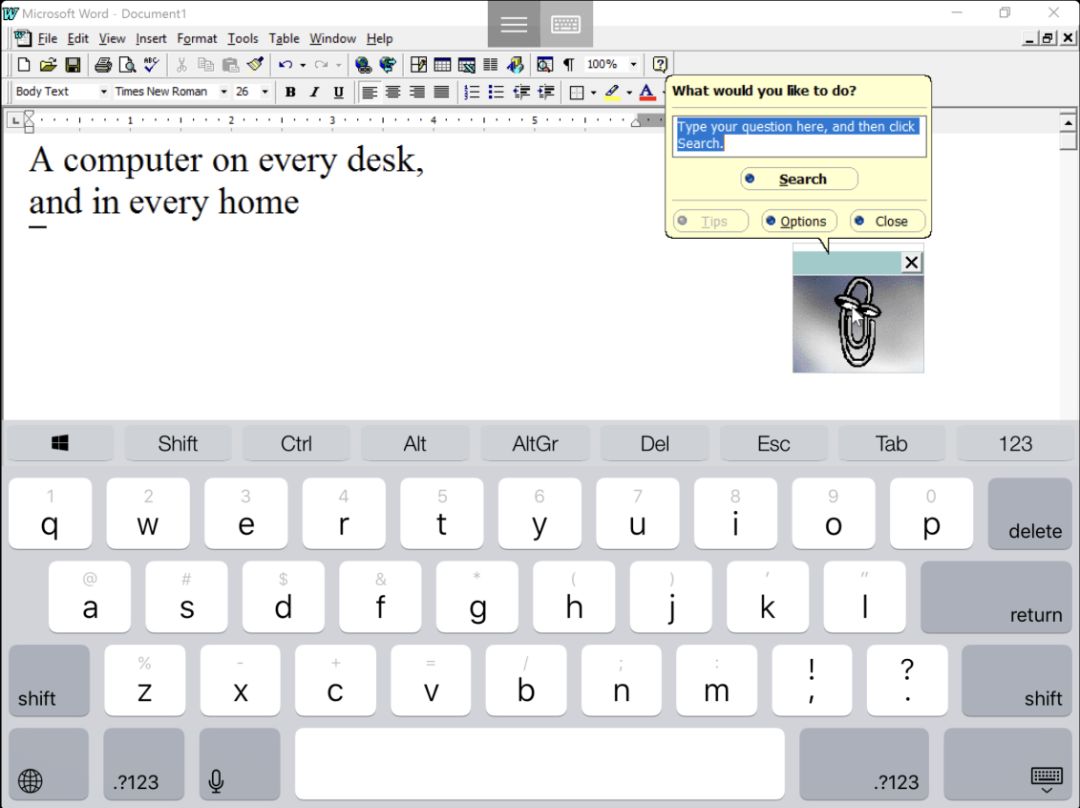The height and width of the screenshot is (808, 1080).
Task: Open the Print Preview tool
Action: pos(127,65)
